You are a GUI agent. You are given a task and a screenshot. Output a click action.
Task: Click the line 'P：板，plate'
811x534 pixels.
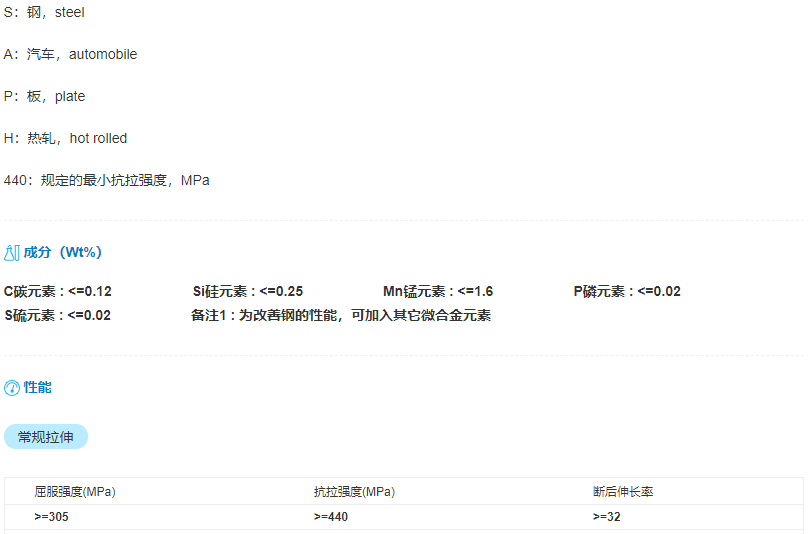tap(44, 96)
